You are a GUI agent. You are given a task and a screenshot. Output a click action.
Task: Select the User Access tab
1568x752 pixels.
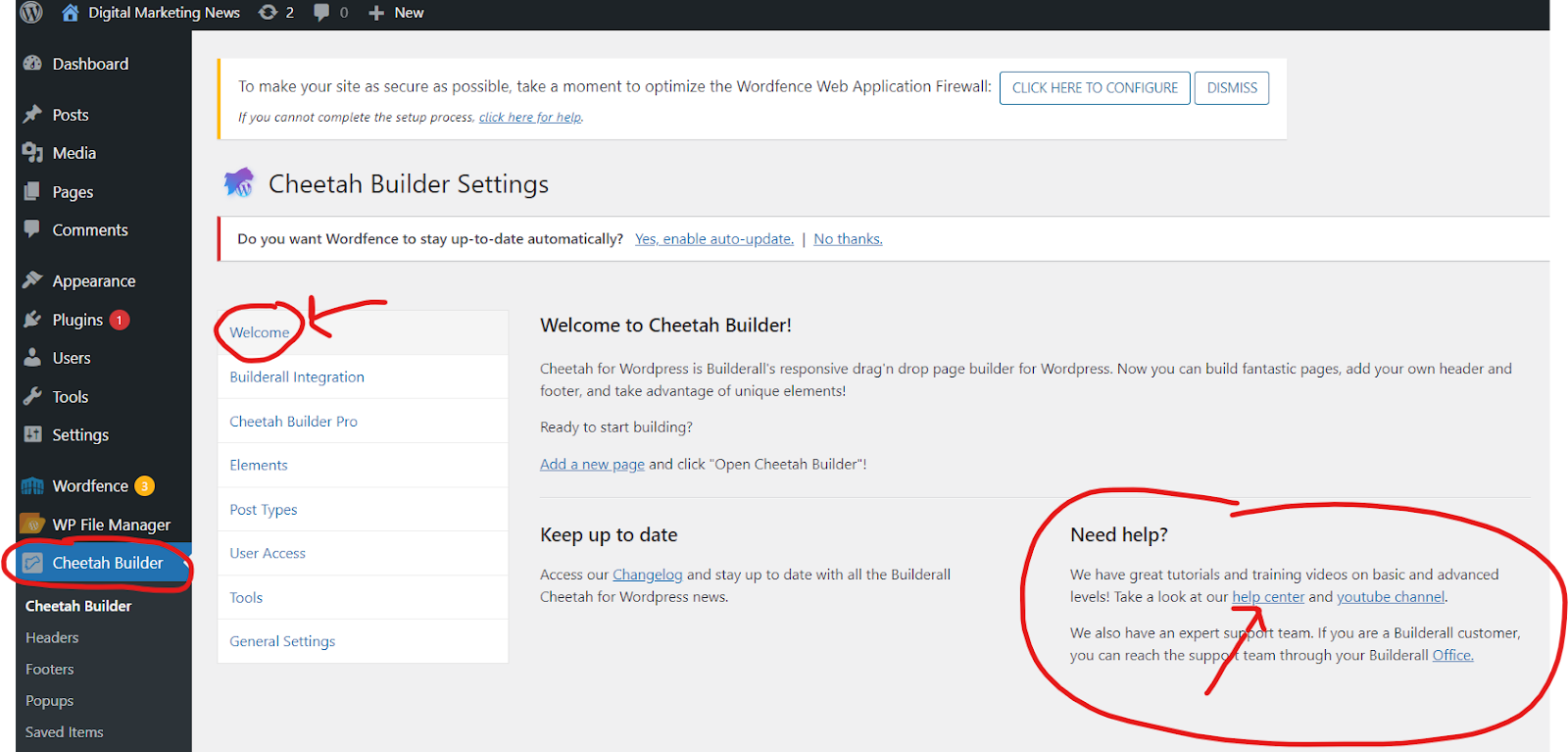(x=363, y=553)
